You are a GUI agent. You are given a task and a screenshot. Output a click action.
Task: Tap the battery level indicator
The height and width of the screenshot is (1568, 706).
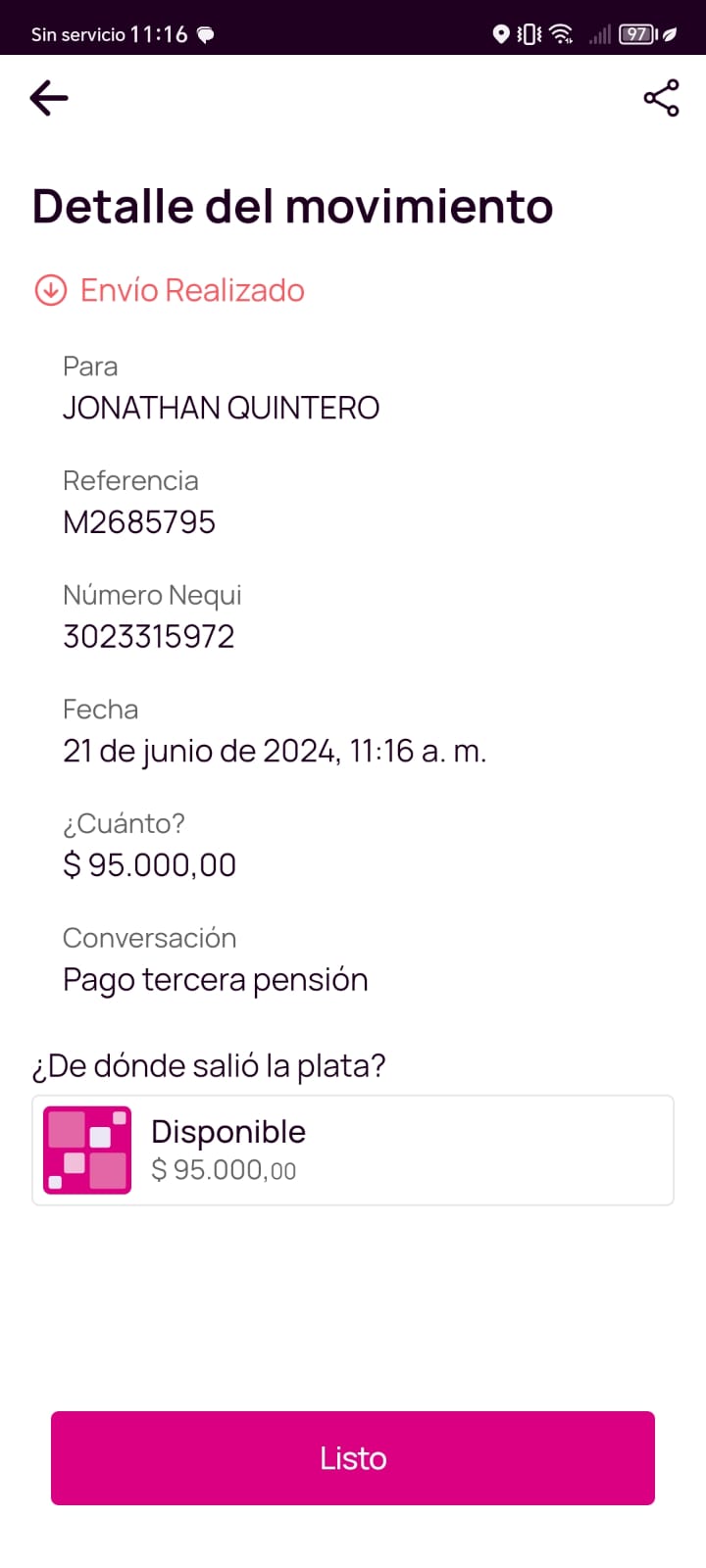pyautogui.click(x=637, y=35)
